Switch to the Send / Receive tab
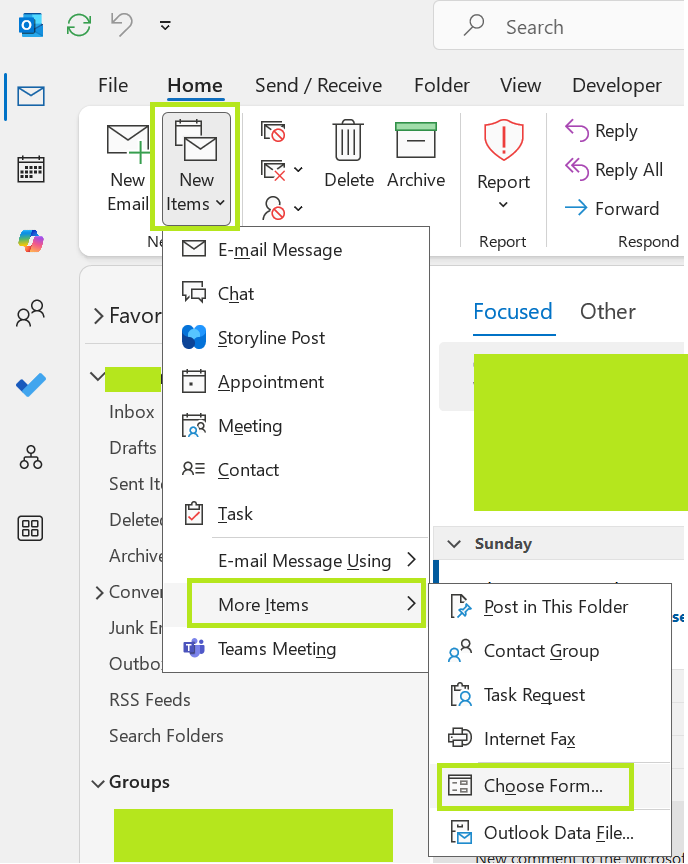 (318, 85)
